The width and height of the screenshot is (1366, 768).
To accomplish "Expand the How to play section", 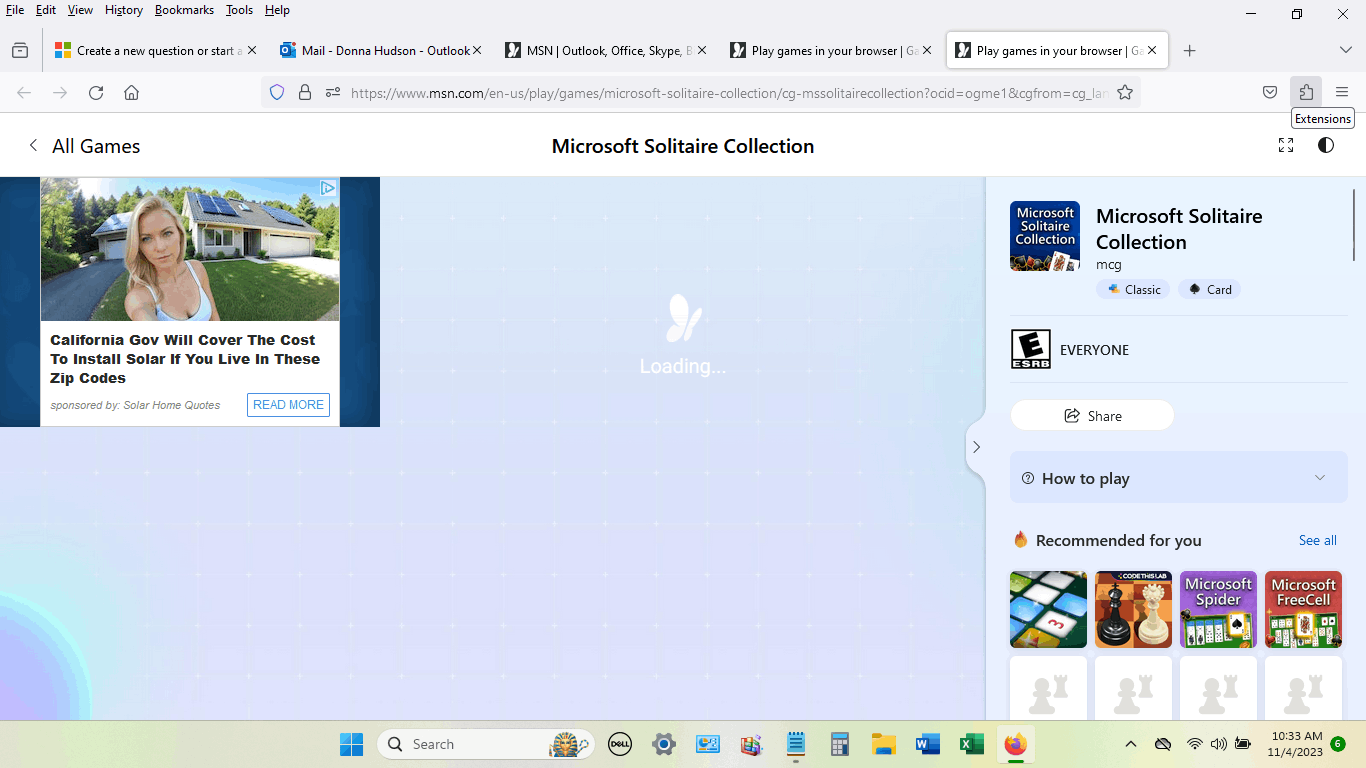I will pos(1178,478).
